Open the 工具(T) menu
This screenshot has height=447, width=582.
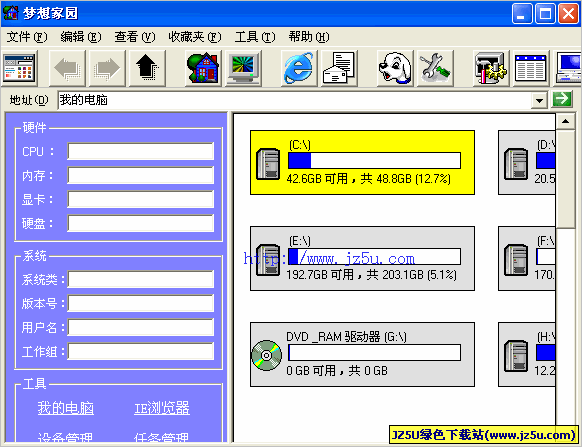pyautogui.click(x=255, y=37)
